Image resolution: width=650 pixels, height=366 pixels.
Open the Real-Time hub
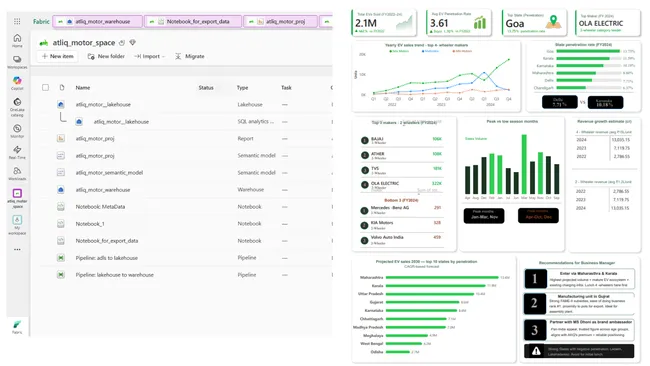coord(17,152)
